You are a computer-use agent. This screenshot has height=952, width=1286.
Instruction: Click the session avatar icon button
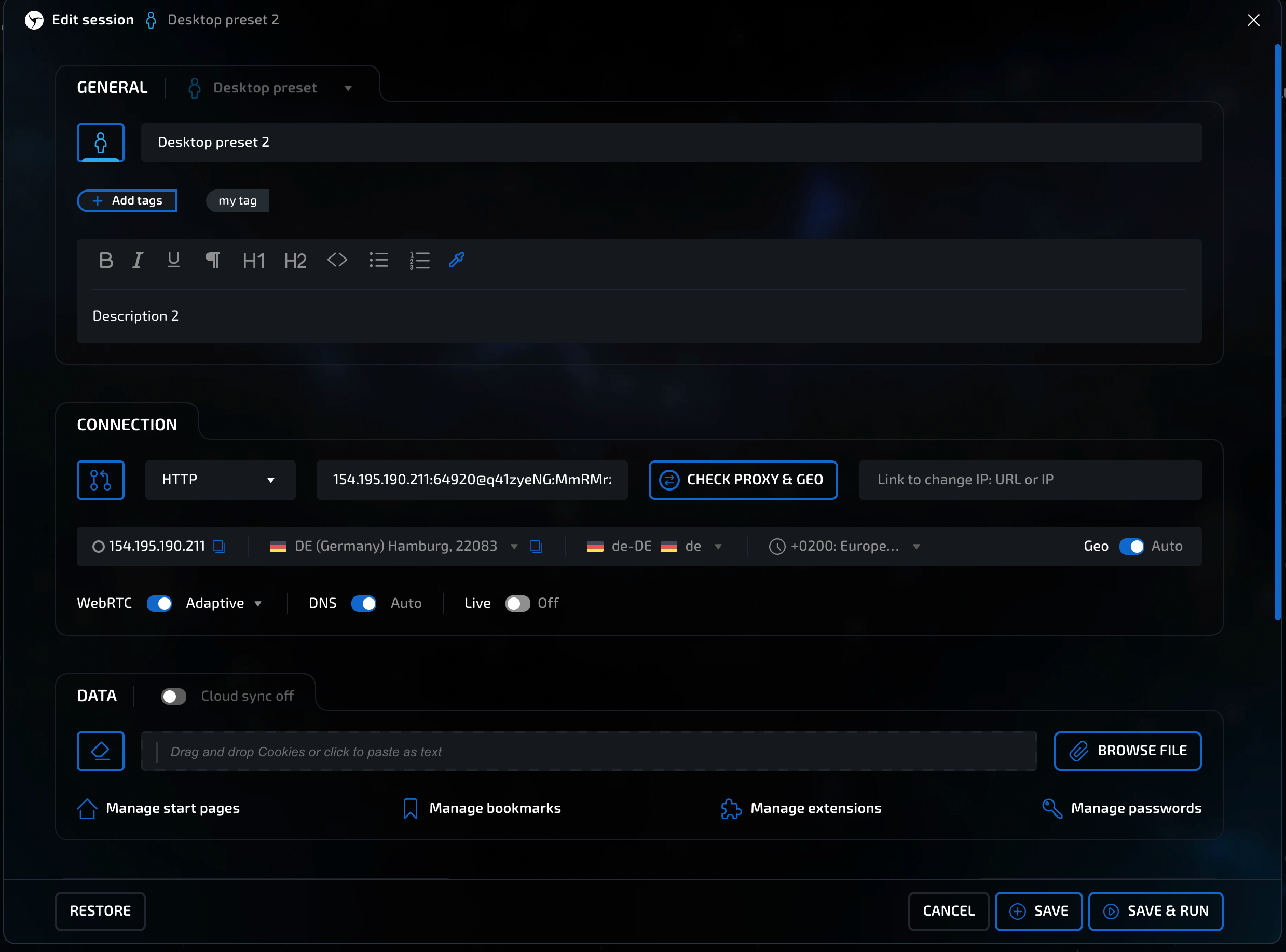coord(100,142)
